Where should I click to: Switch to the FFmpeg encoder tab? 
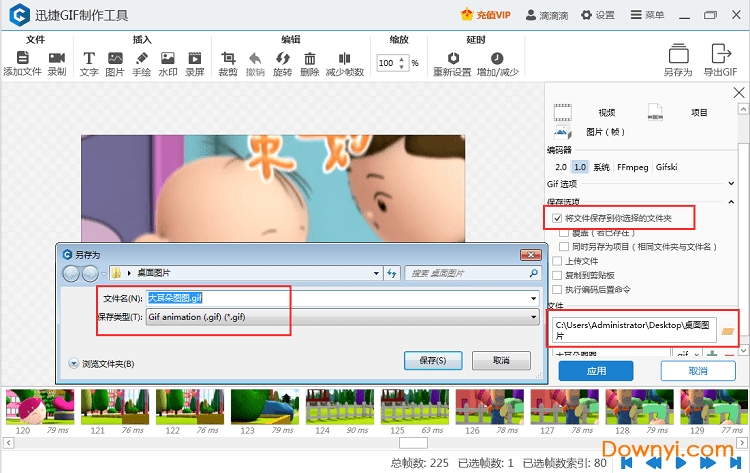(x=633, y=167)
